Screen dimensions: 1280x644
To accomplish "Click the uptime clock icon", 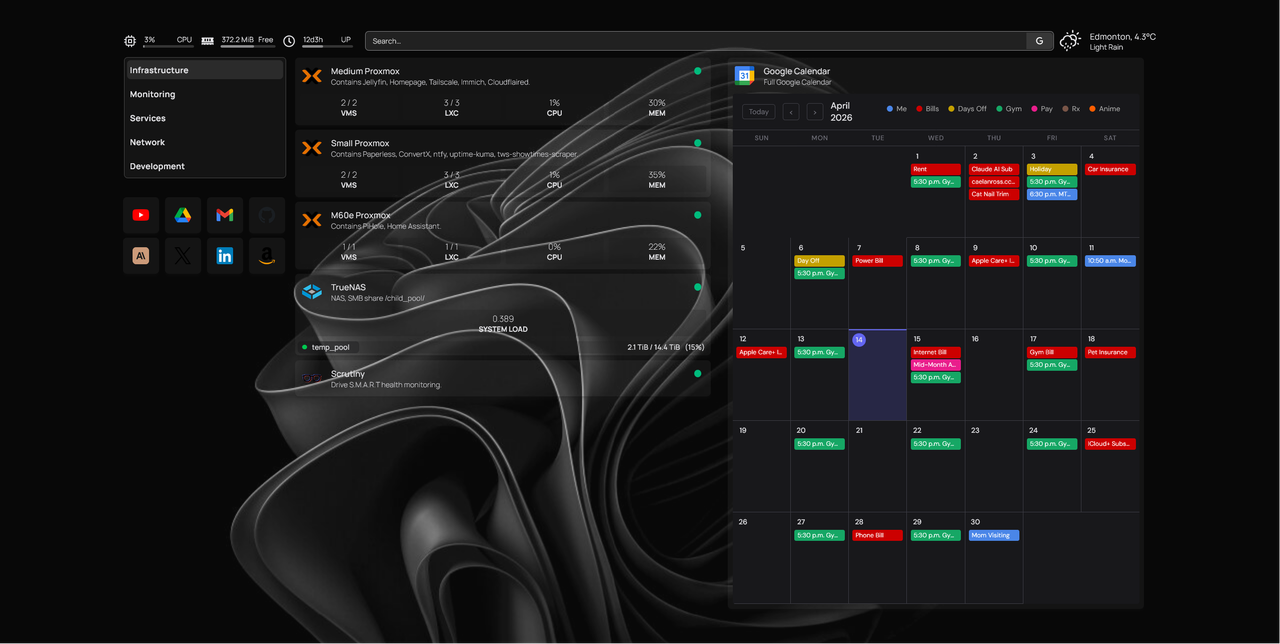I will (x=289, y=41).
